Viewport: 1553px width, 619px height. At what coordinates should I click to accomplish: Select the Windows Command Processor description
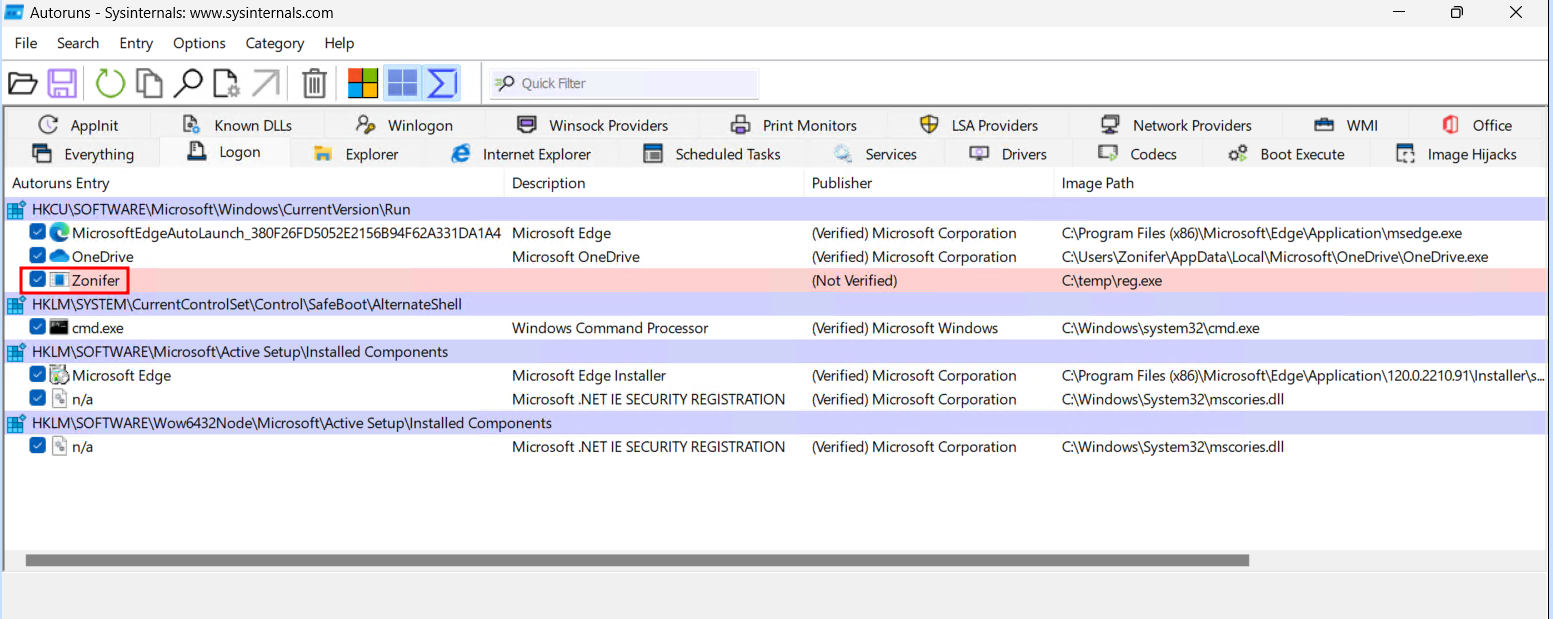point(610,328)
